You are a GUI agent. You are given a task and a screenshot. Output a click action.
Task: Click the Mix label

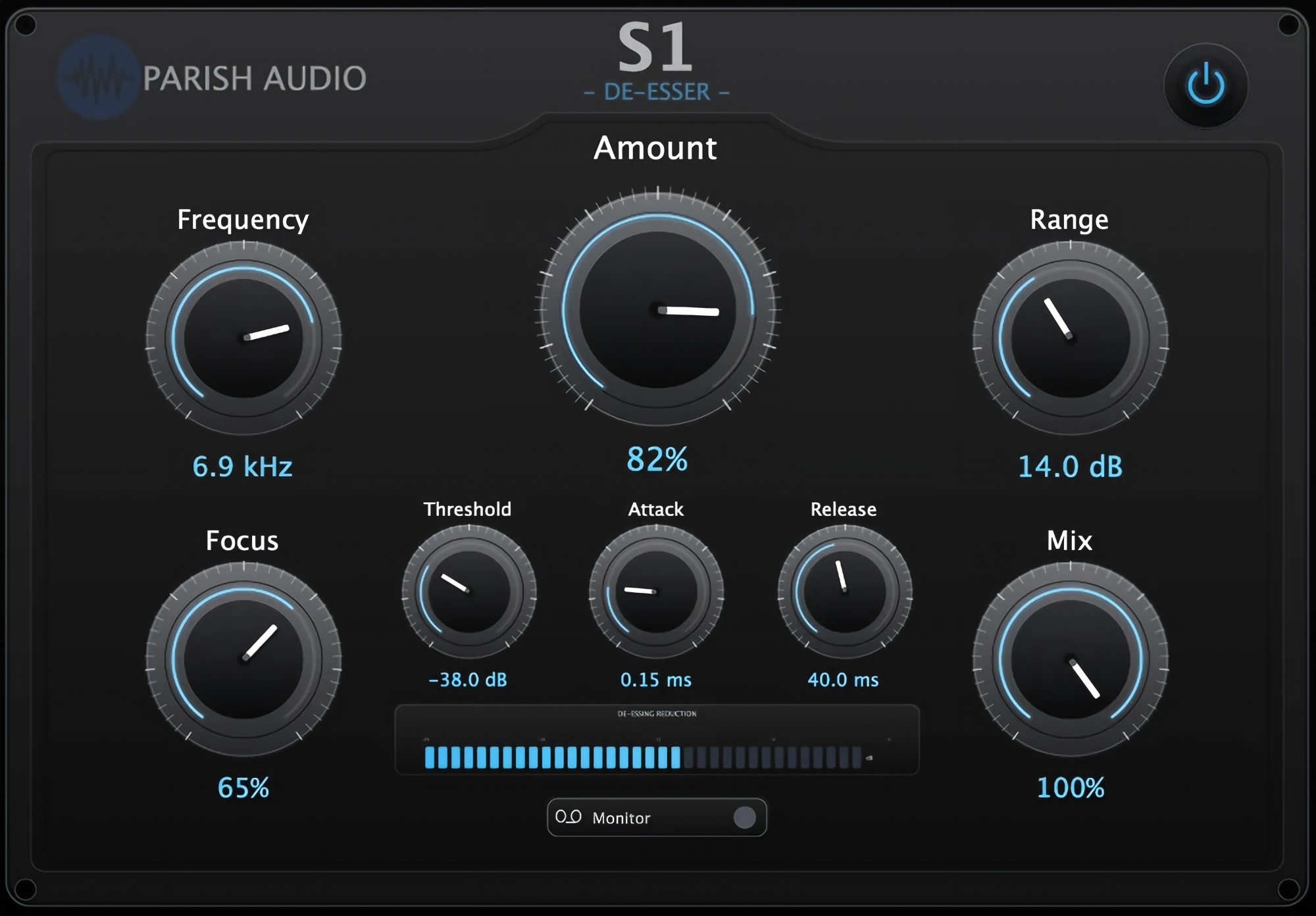[1070, 540]
